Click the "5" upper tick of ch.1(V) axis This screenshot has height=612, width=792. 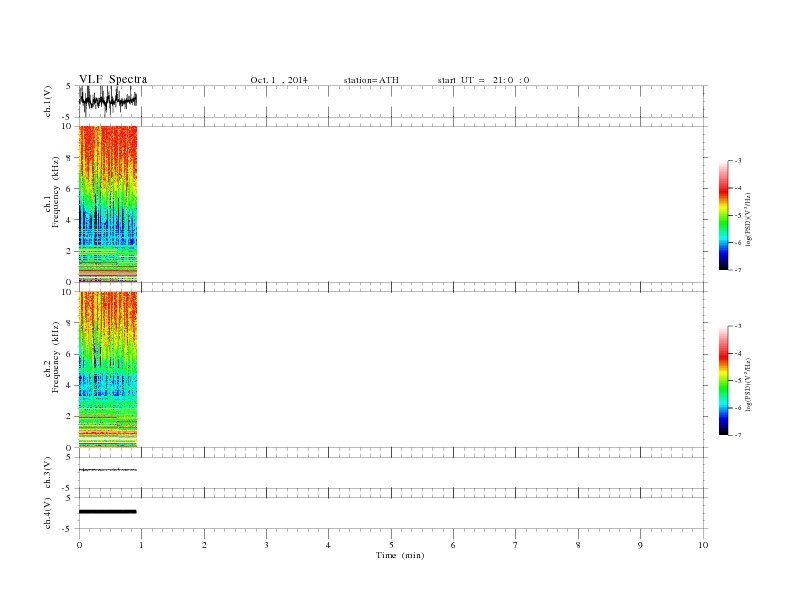click(69, 86)
